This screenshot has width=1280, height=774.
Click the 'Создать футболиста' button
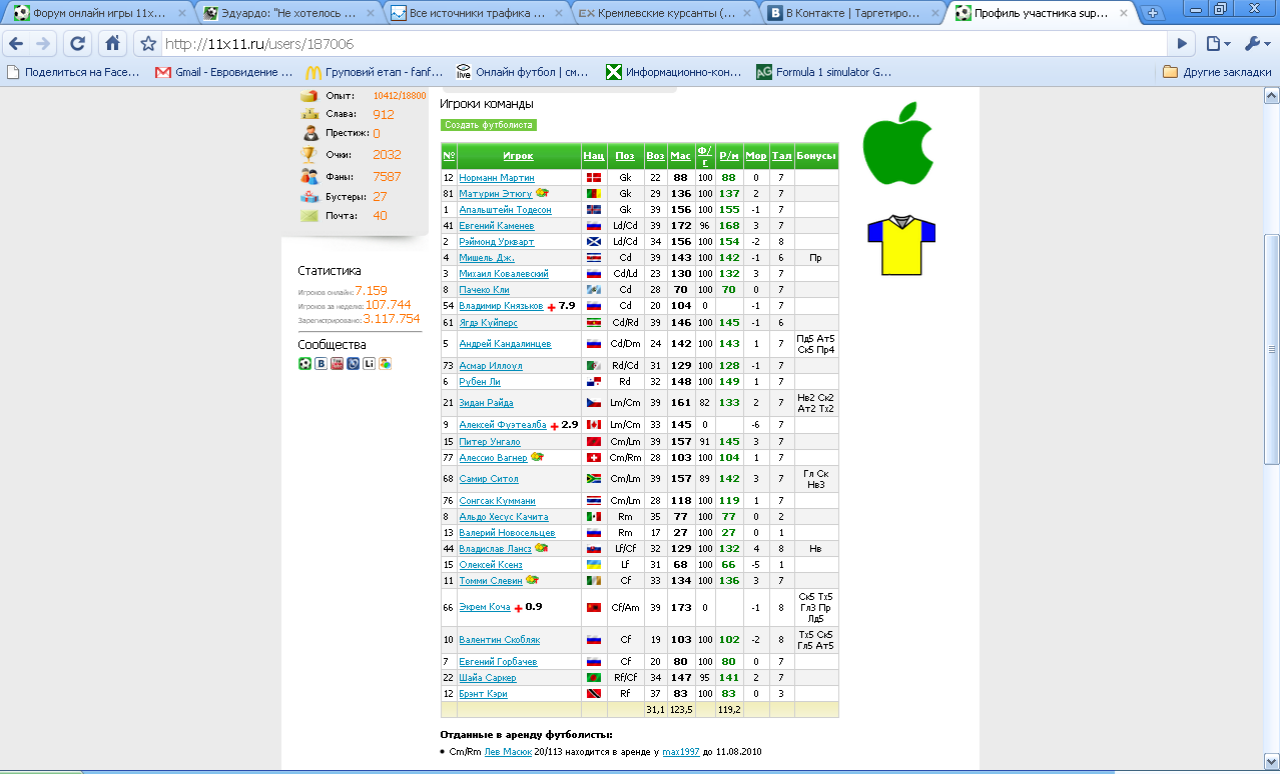pyautogui.click(x=488, y=125)
